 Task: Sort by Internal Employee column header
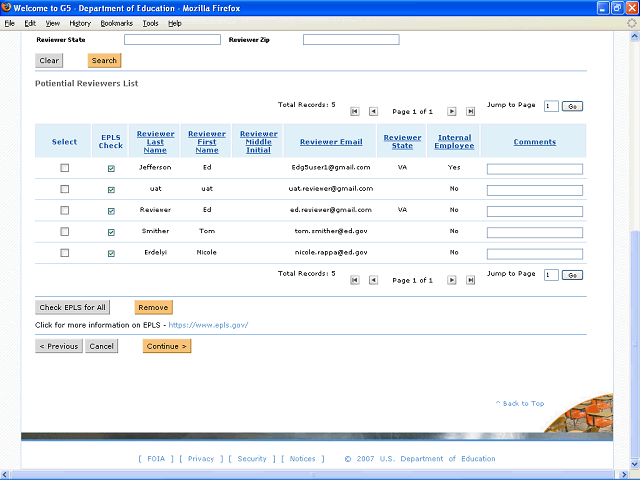pos(455,142)
